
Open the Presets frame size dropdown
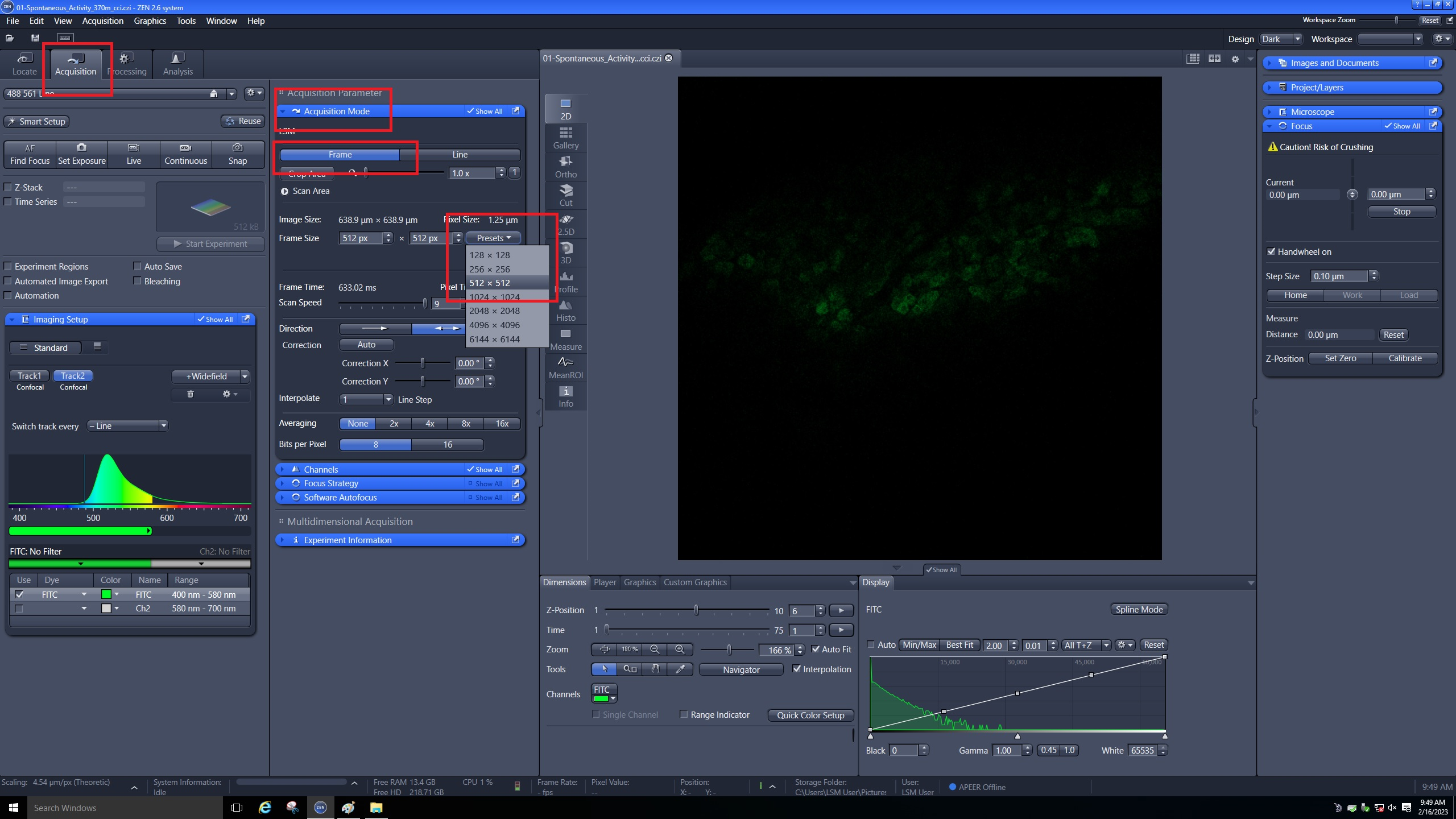(x=493, y=238)
